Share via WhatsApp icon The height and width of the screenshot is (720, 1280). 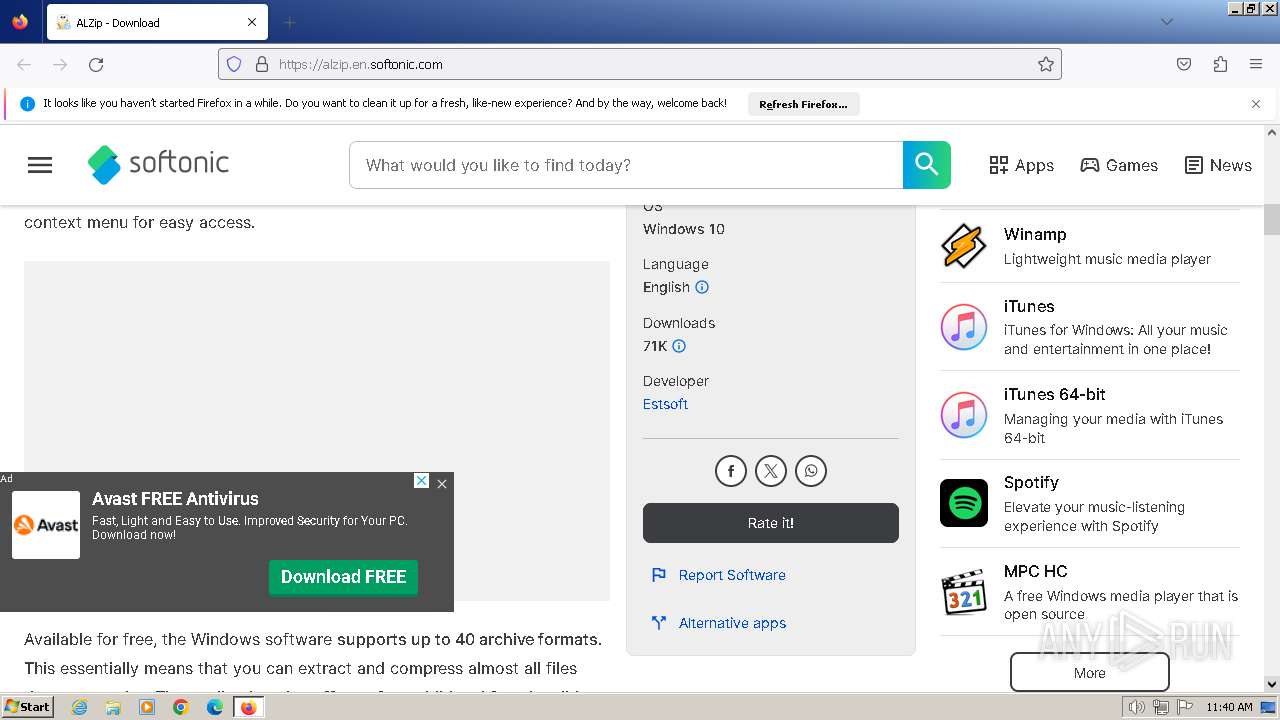pyautogui.click(x=811, y=471)
